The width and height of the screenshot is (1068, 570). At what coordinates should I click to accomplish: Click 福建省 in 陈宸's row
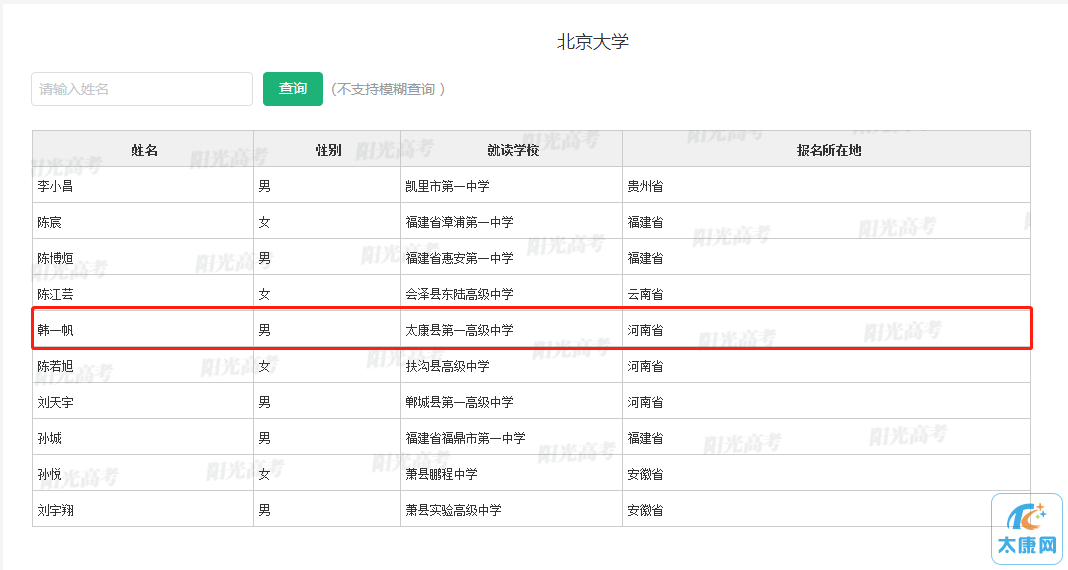pyautogui.click(x=645, y=222)
